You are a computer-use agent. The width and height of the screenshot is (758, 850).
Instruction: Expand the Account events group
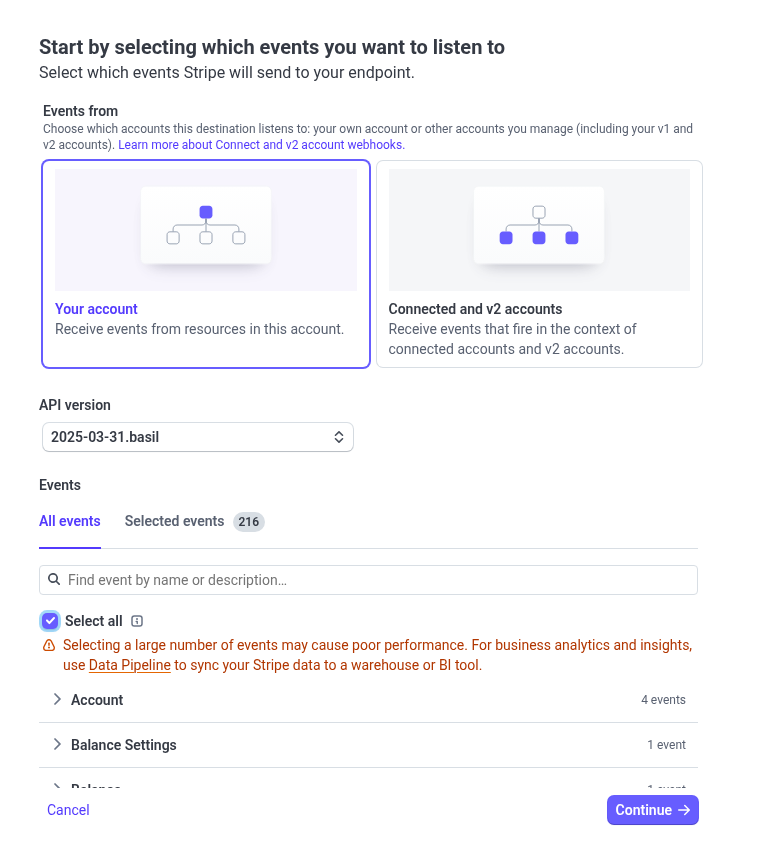point(57,699)
